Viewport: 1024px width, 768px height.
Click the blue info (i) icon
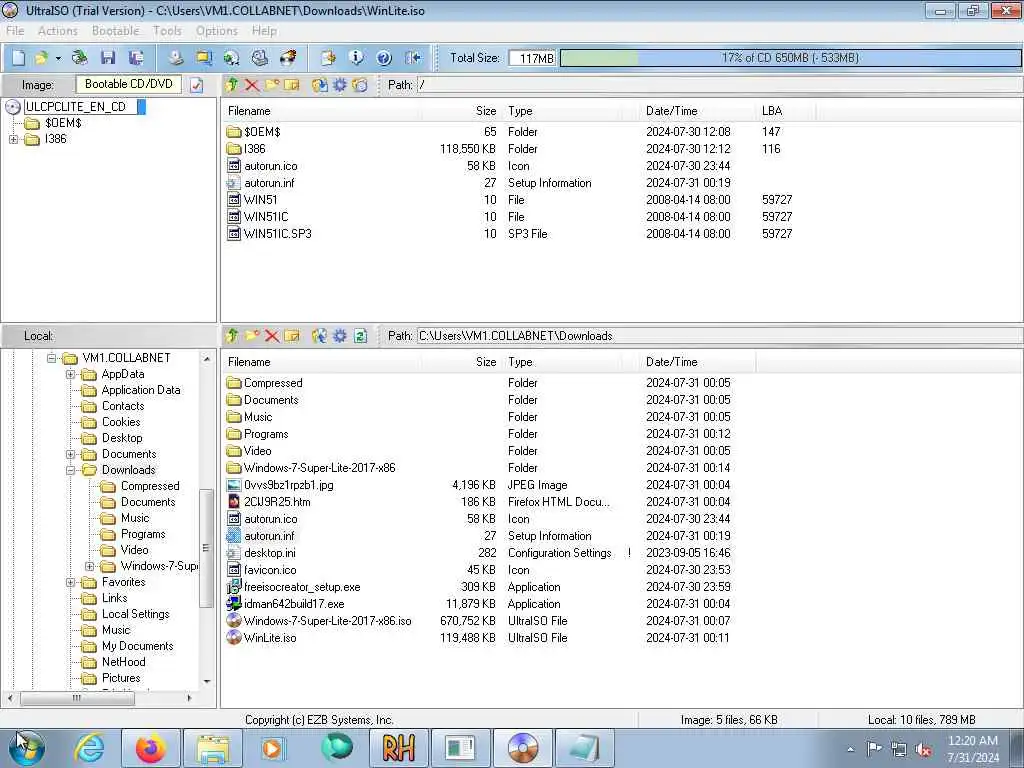(356, 57)
